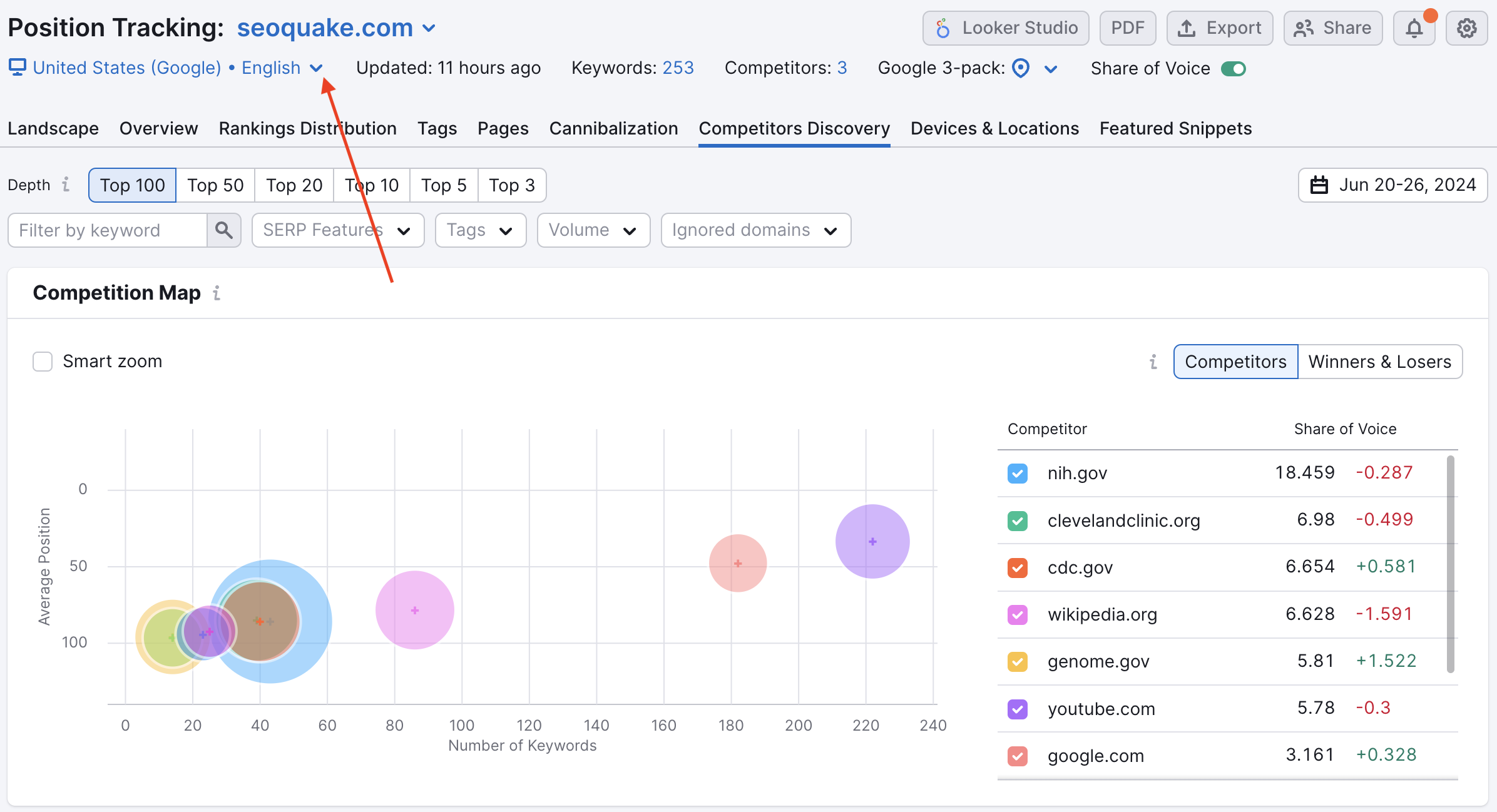Click the pink wikipedia.org bubble
Screen dimensions: 1497x812
414,610
